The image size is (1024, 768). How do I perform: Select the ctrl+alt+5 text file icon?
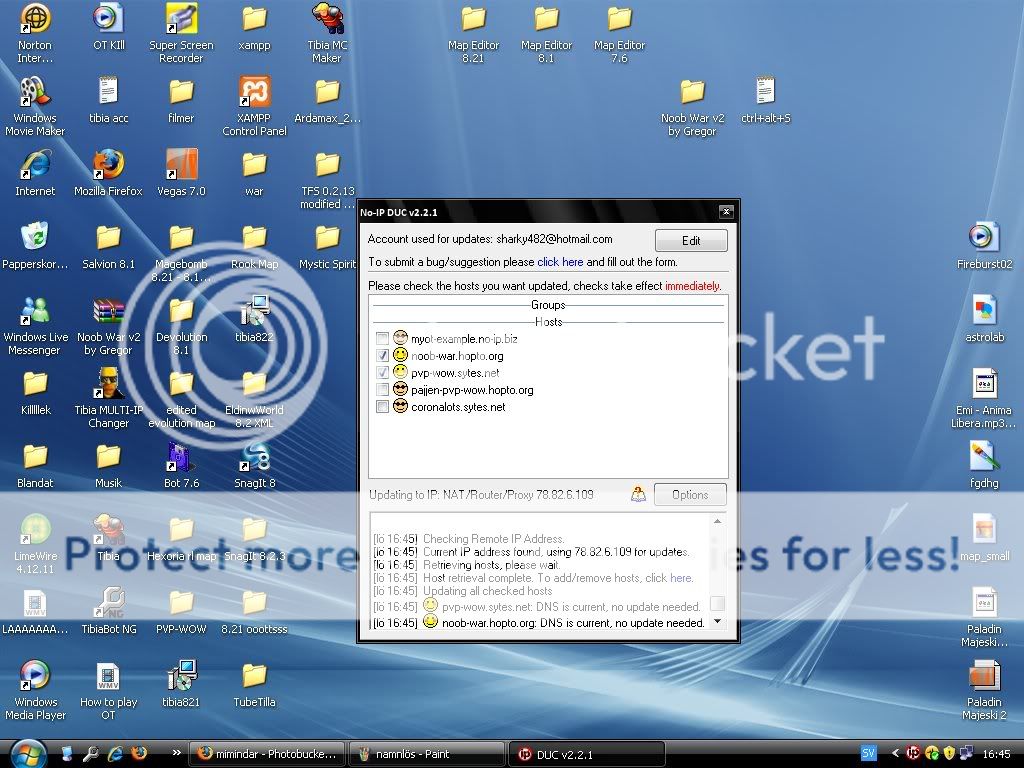tap(765, 99)
